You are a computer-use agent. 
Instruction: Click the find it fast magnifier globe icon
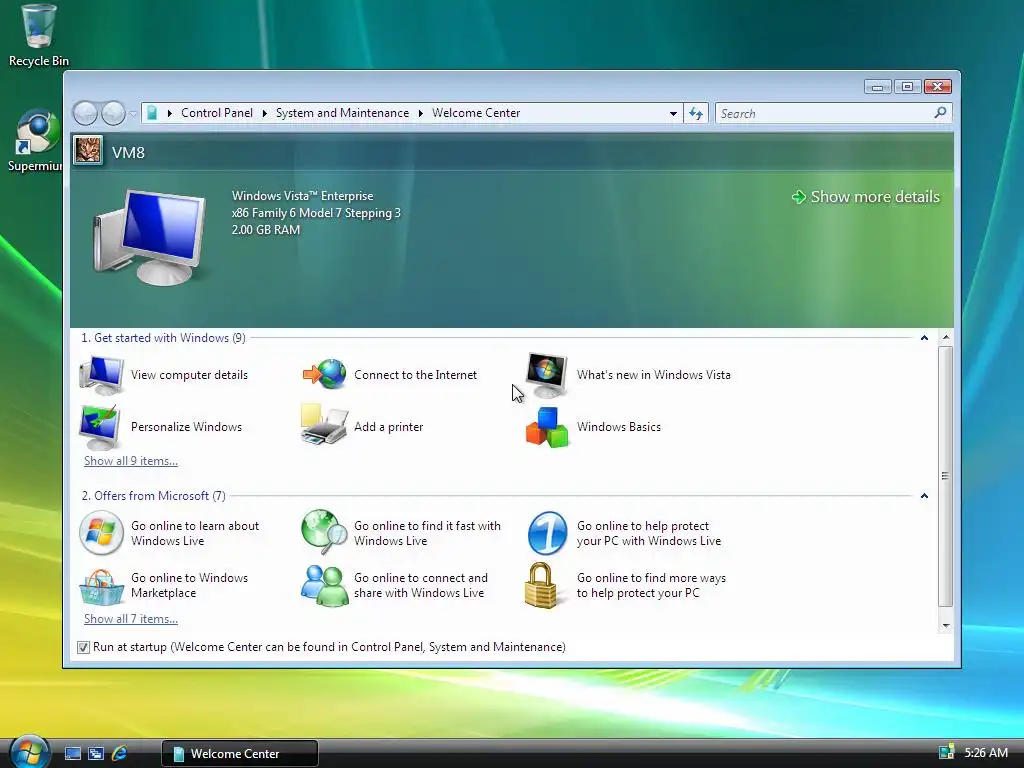[x=324, y=532]
